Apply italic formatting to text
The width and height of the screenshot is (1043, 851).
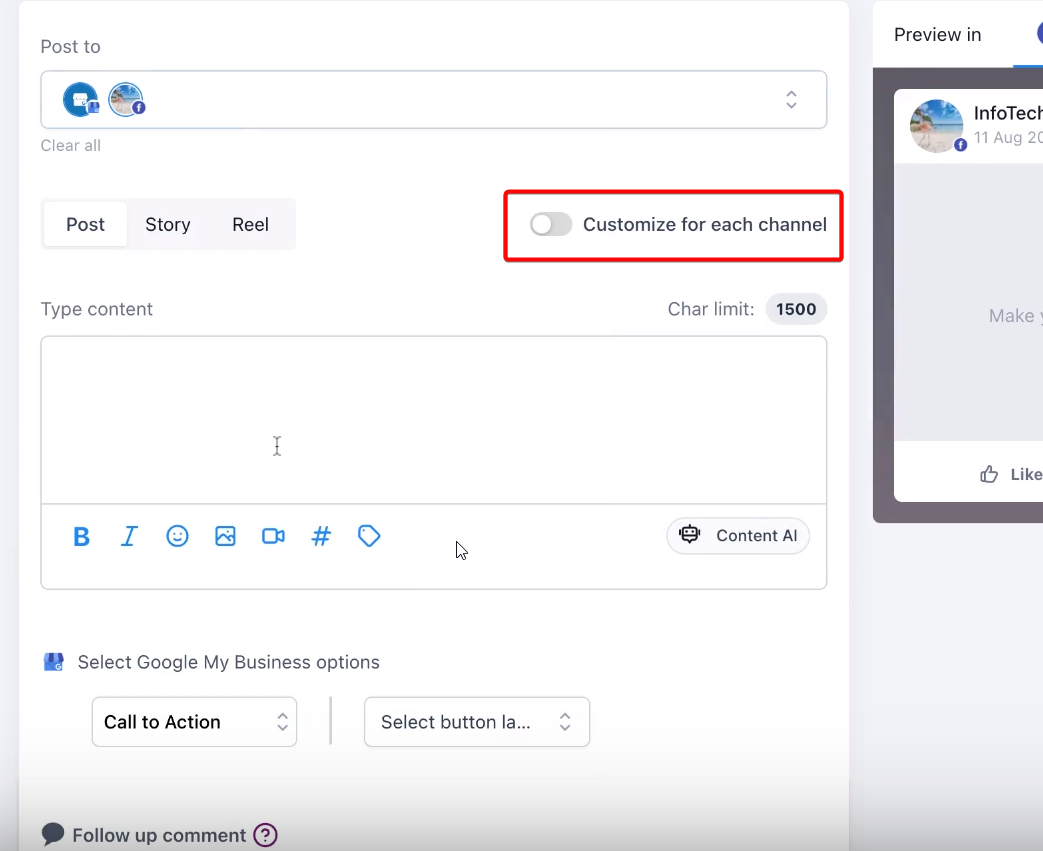[129, 537]
